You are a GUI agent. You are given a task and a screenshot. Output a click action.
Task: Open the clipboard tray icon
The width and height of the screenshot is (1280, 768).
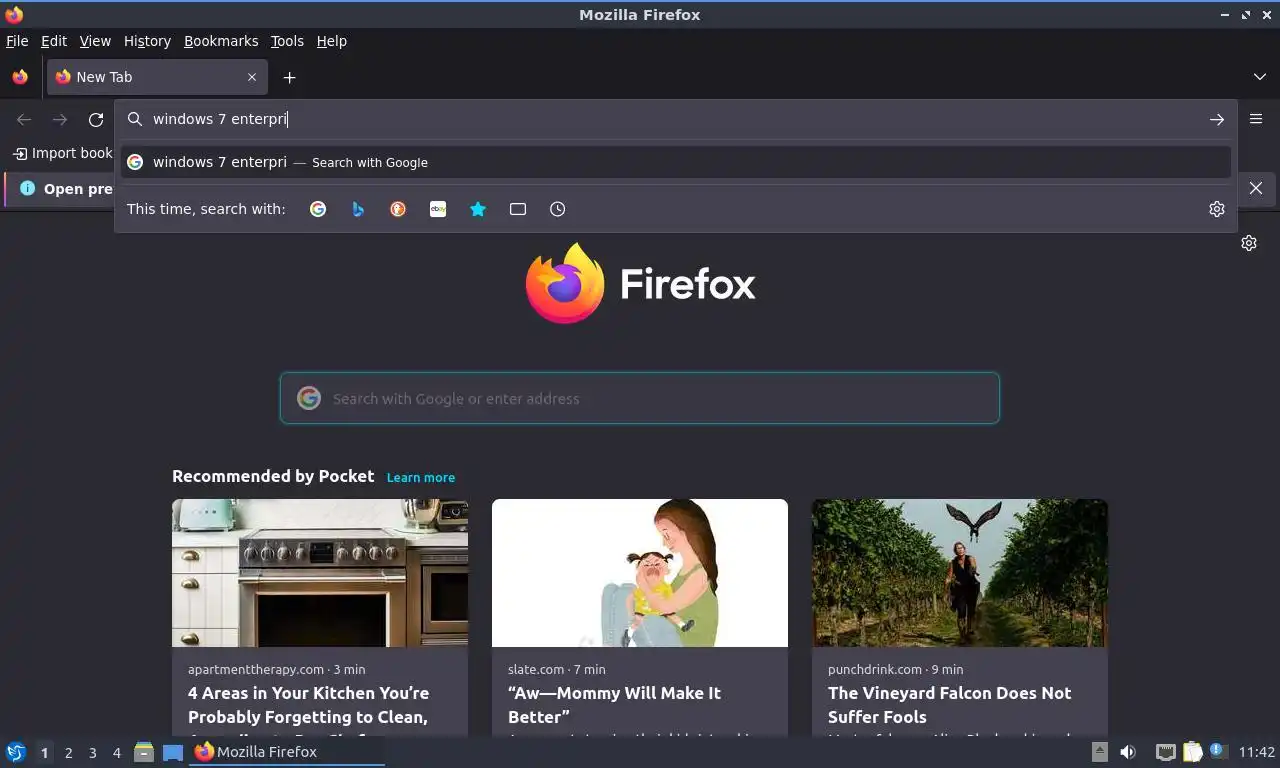pyautogui.click(x=1192, y=752)
